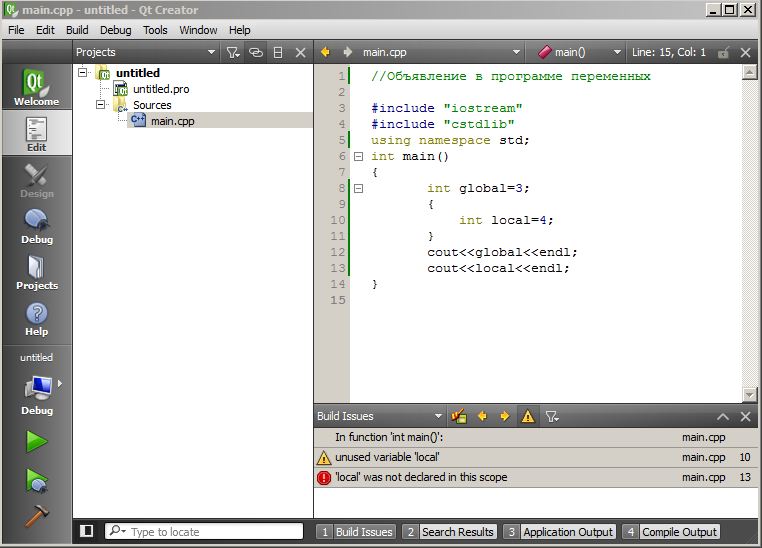
Task: Show the Build Issues output tab
Action: (x=356, y=532)
